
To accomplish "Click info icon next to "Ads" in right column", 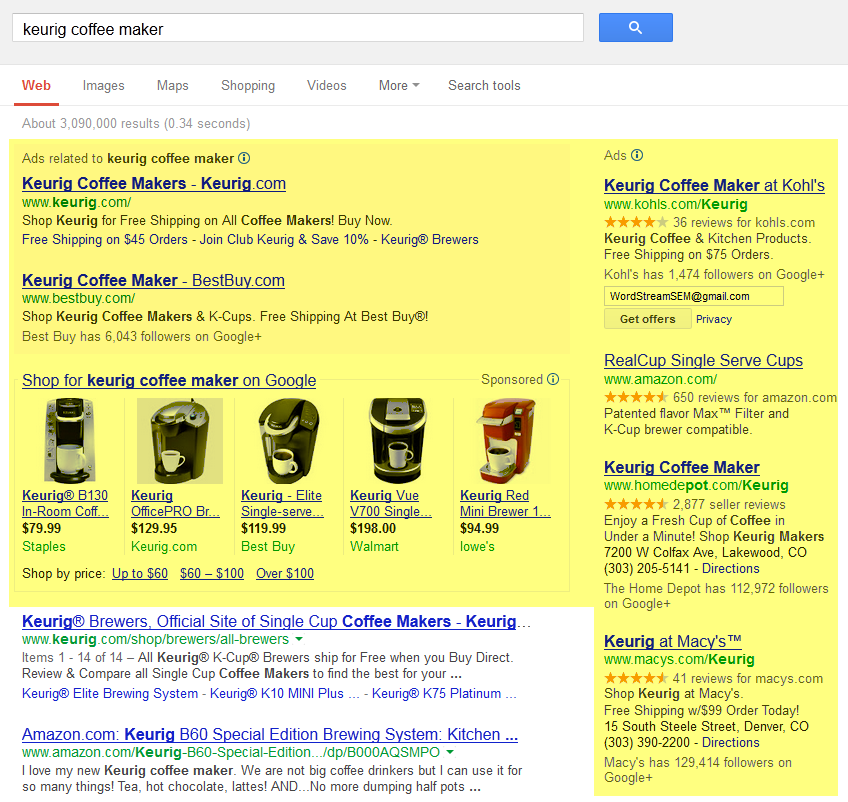I will [637, 155].
